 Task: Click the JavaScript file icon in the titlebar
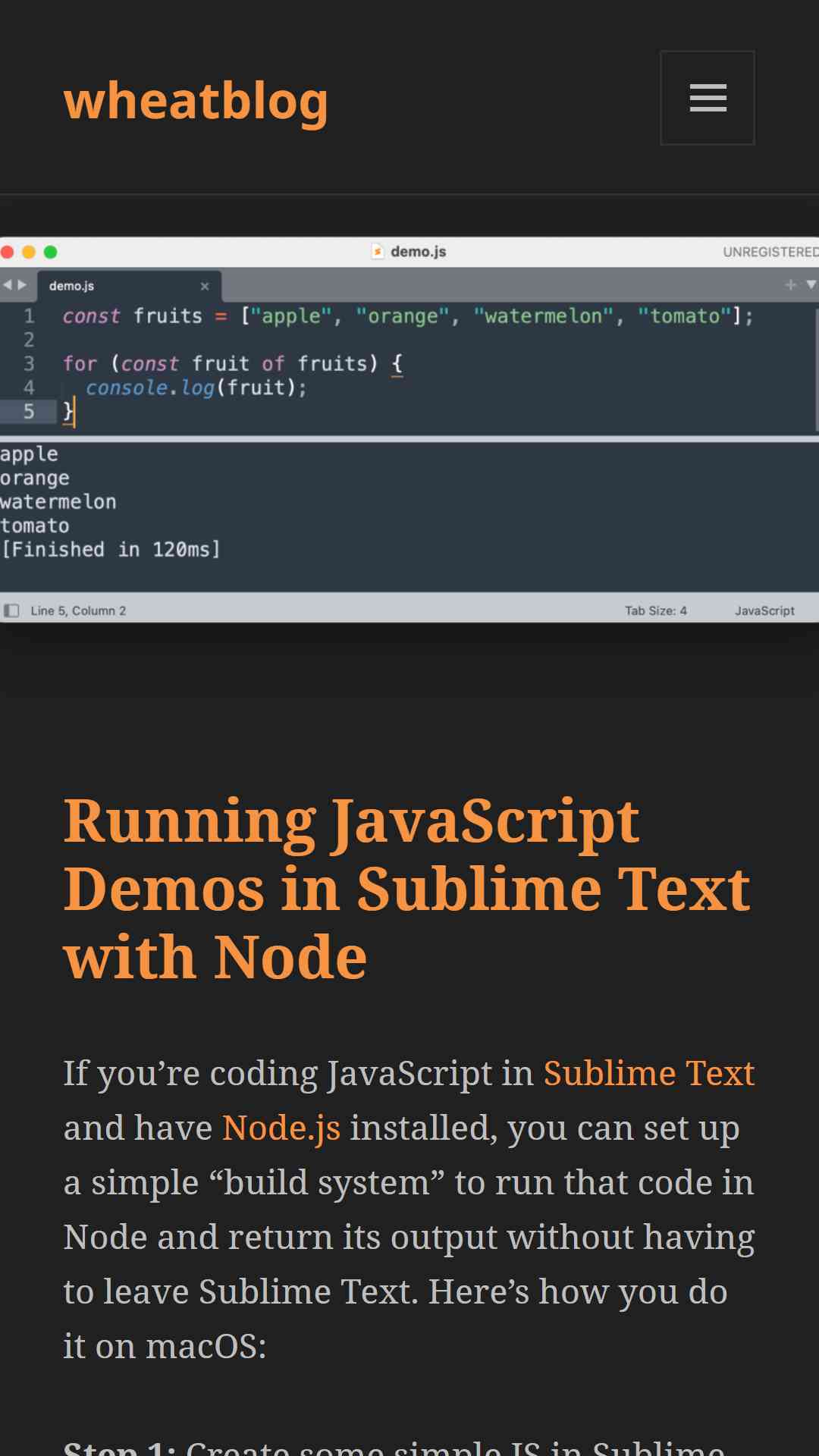(378, 251)
